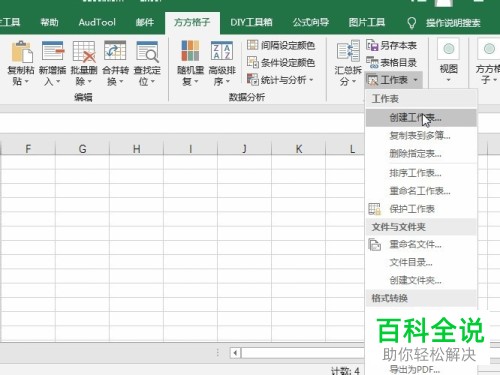This screenshot has width=500, height=375.
Task: Switch to the 图片工具 tab
Action: [x=367, y=22]
